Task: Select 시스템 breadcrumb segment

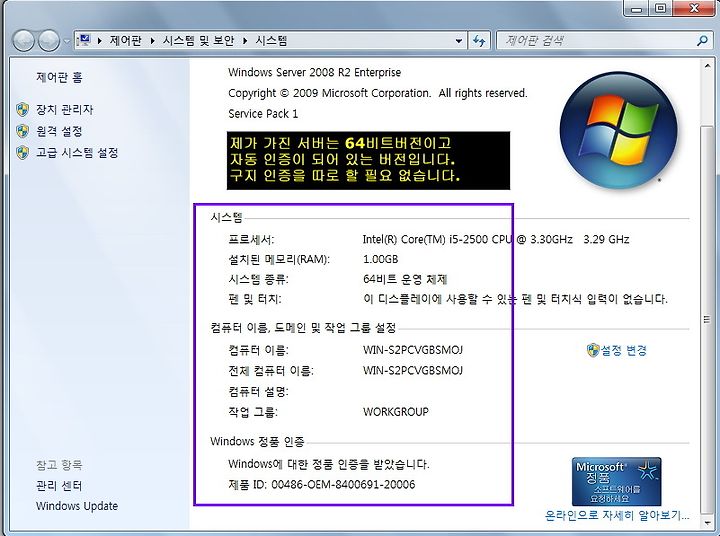Action: point(271,40)
